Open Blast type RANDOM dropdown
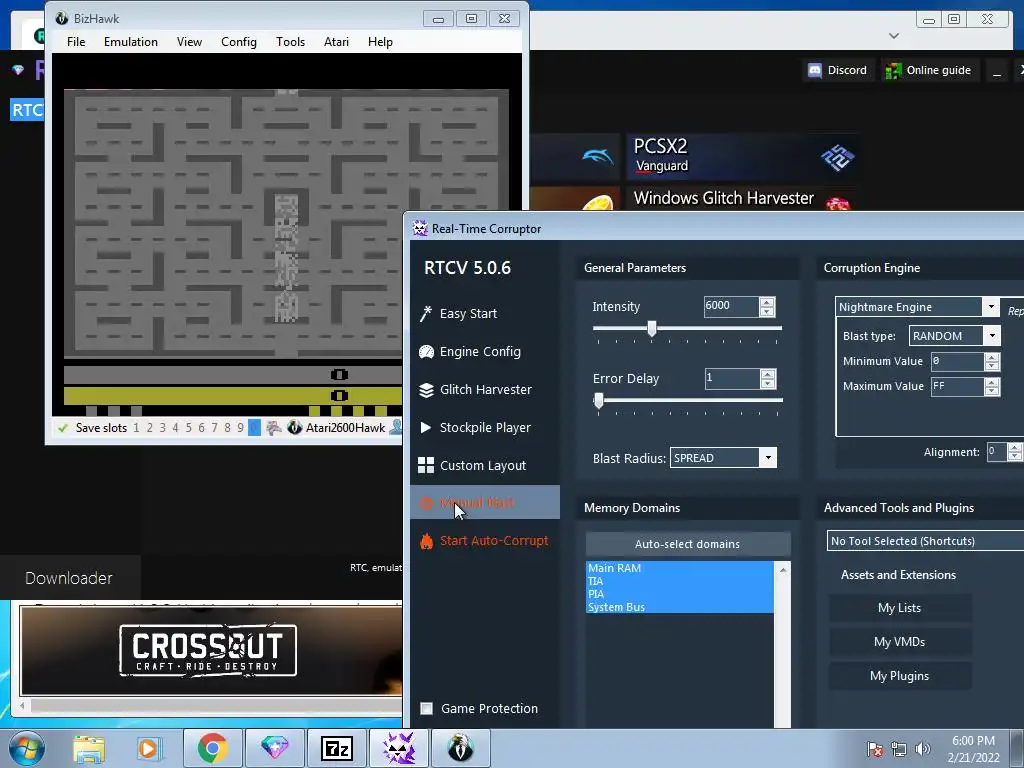 [992, 336]
